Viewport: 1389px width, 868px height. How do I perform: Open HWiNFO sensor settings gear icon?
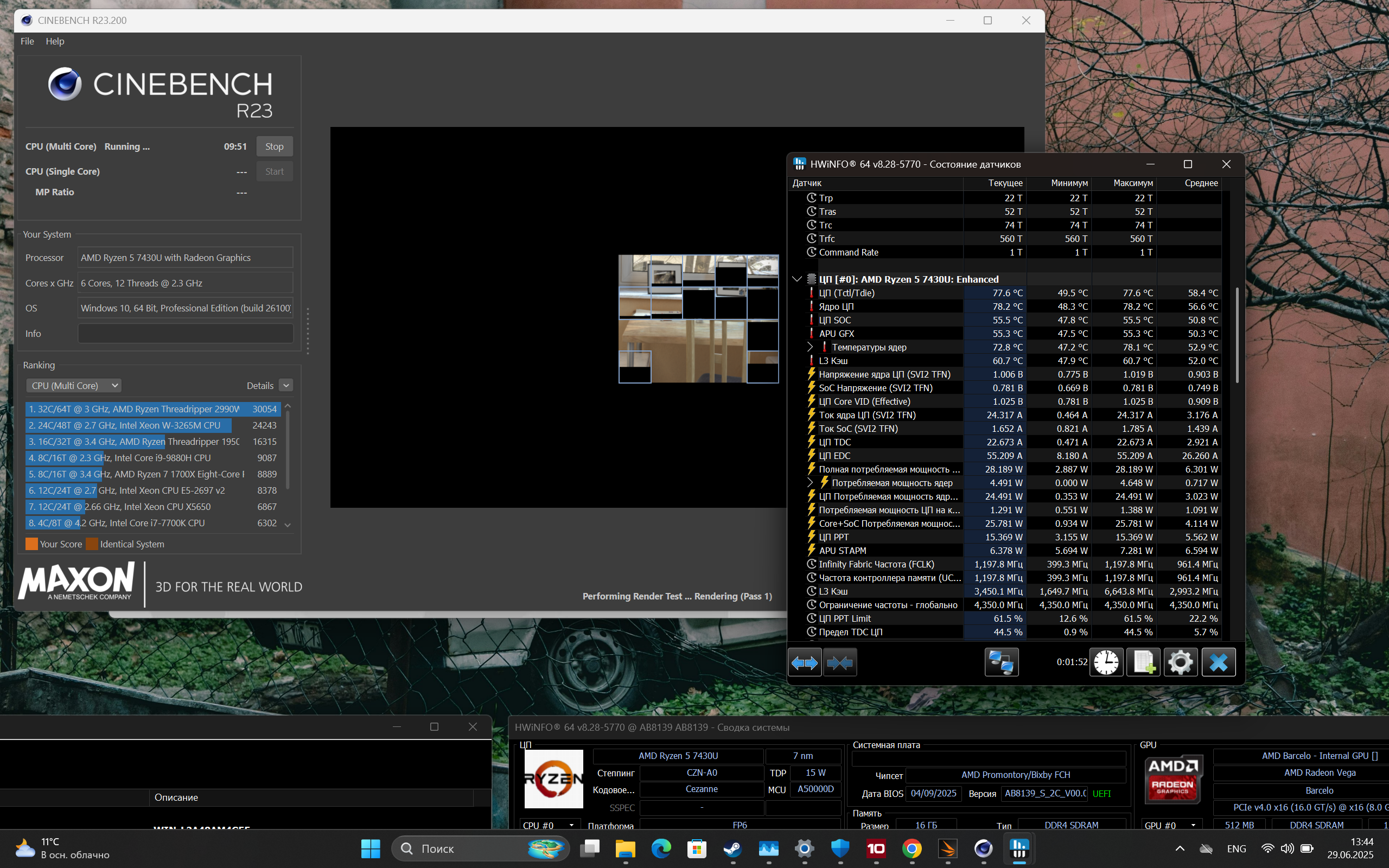coord(1180,663)
